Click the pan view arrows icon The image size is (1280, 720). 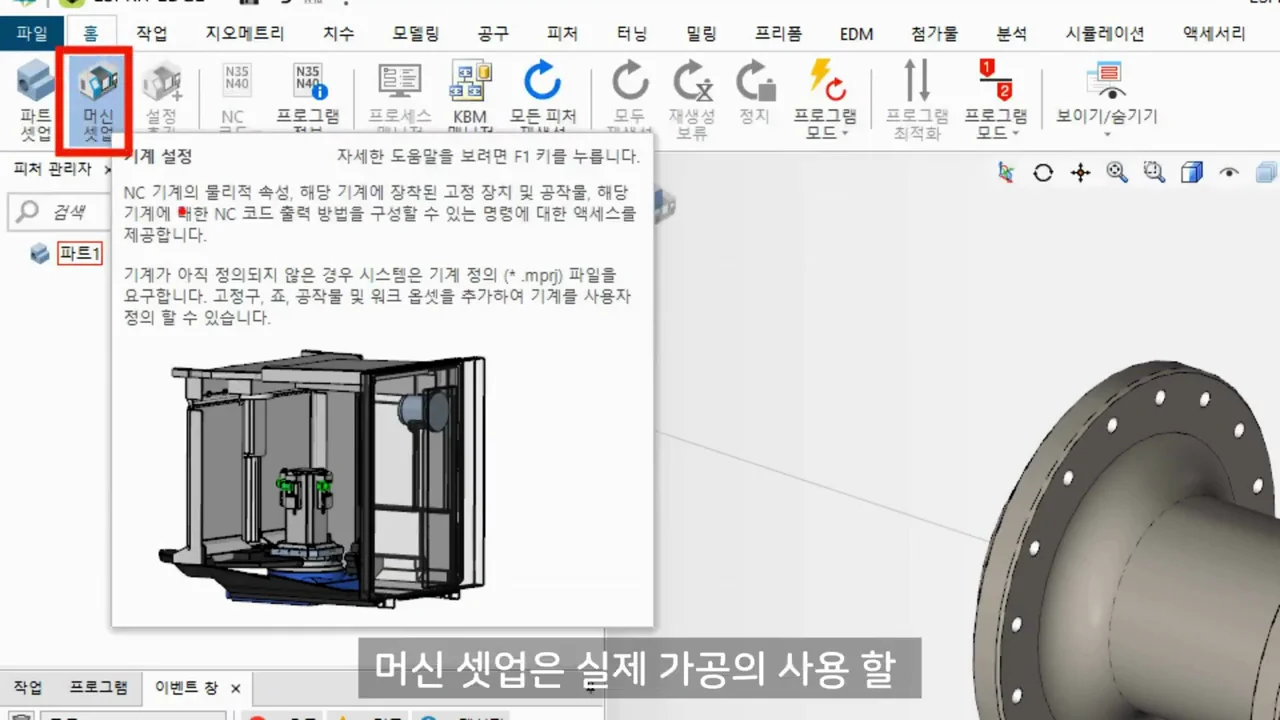click(1080, 172)
